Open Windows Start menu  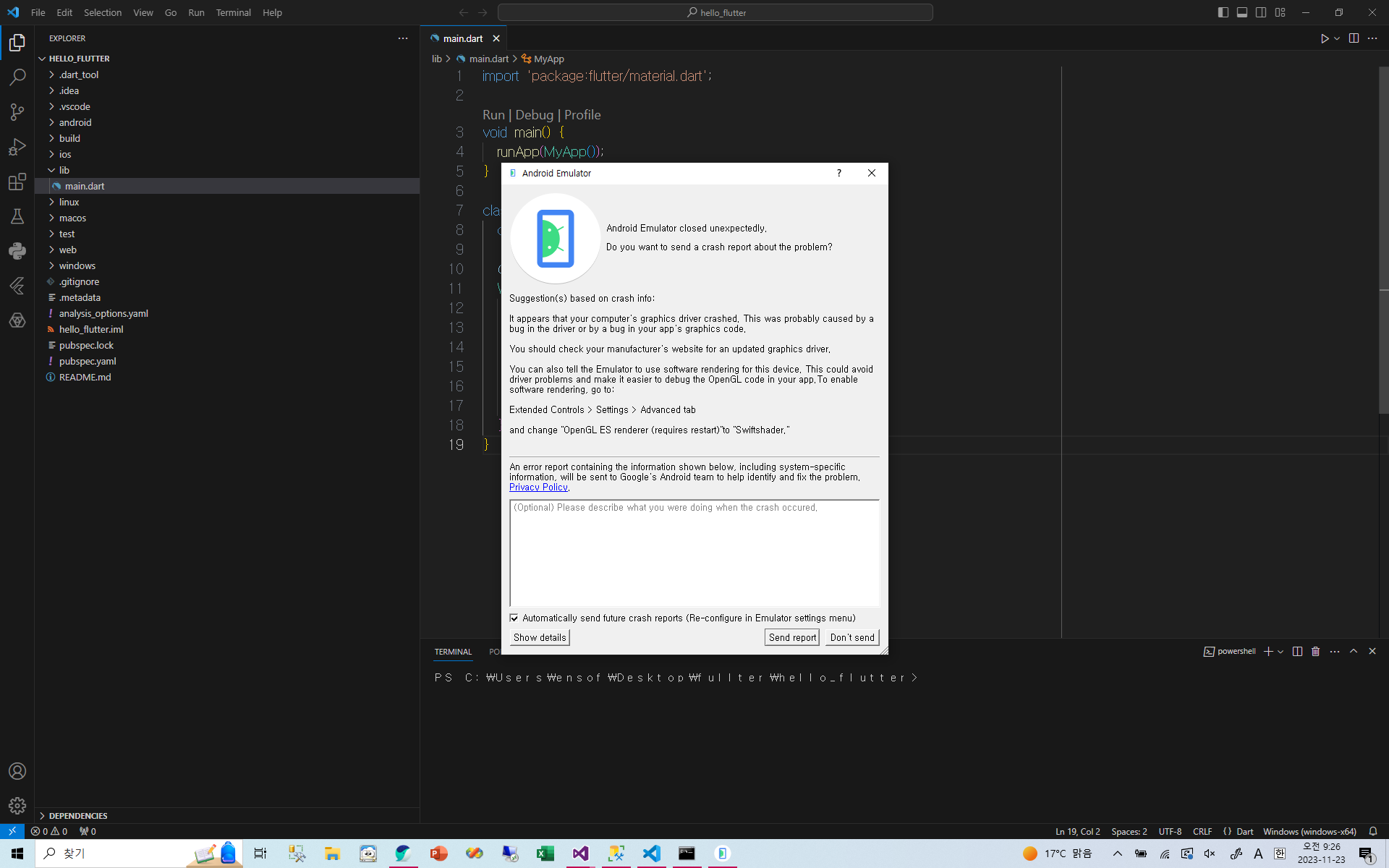click(x=17, y=854)
